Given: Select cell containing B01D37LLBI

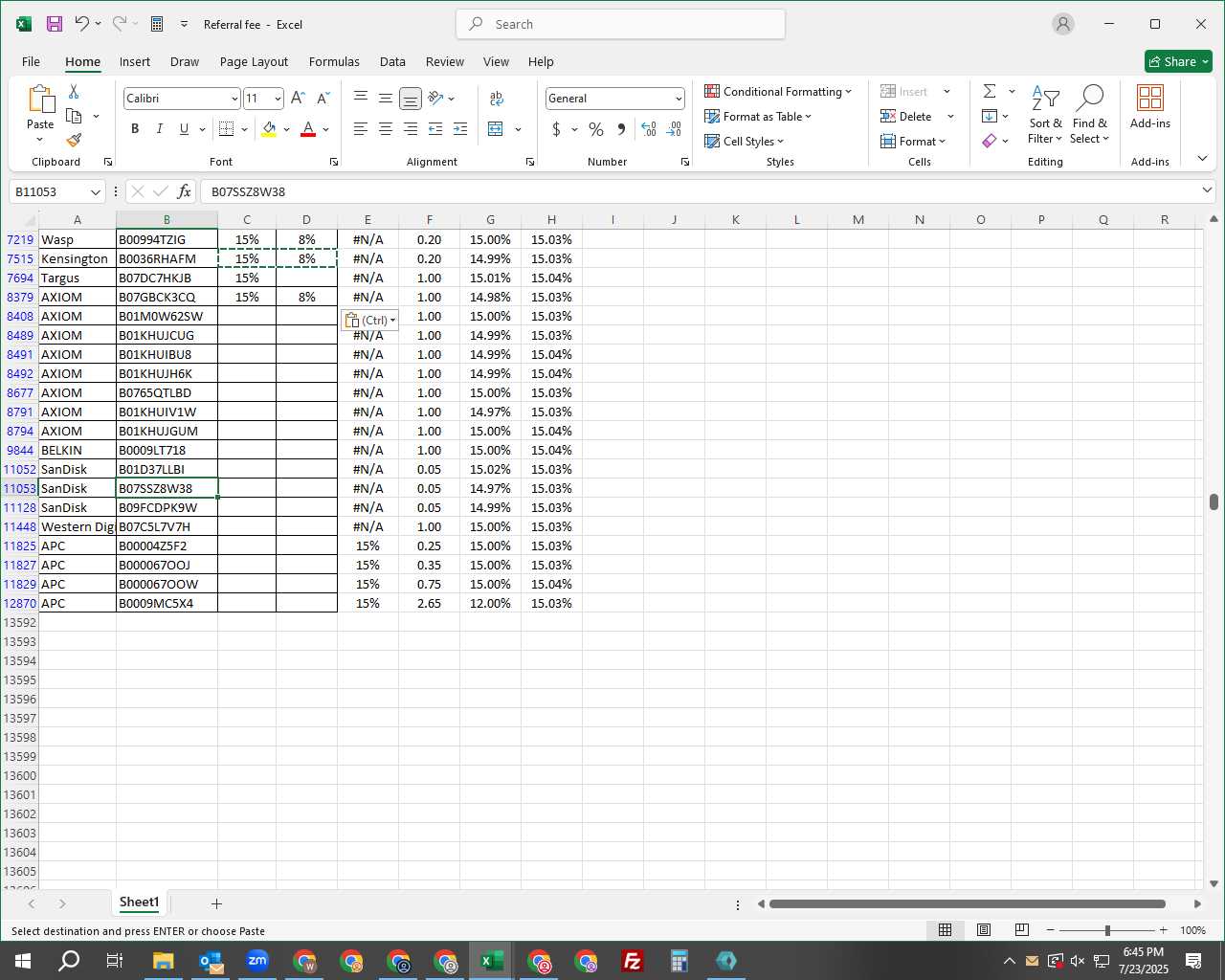Looking at the screenshot, I should tap(167, 469).
